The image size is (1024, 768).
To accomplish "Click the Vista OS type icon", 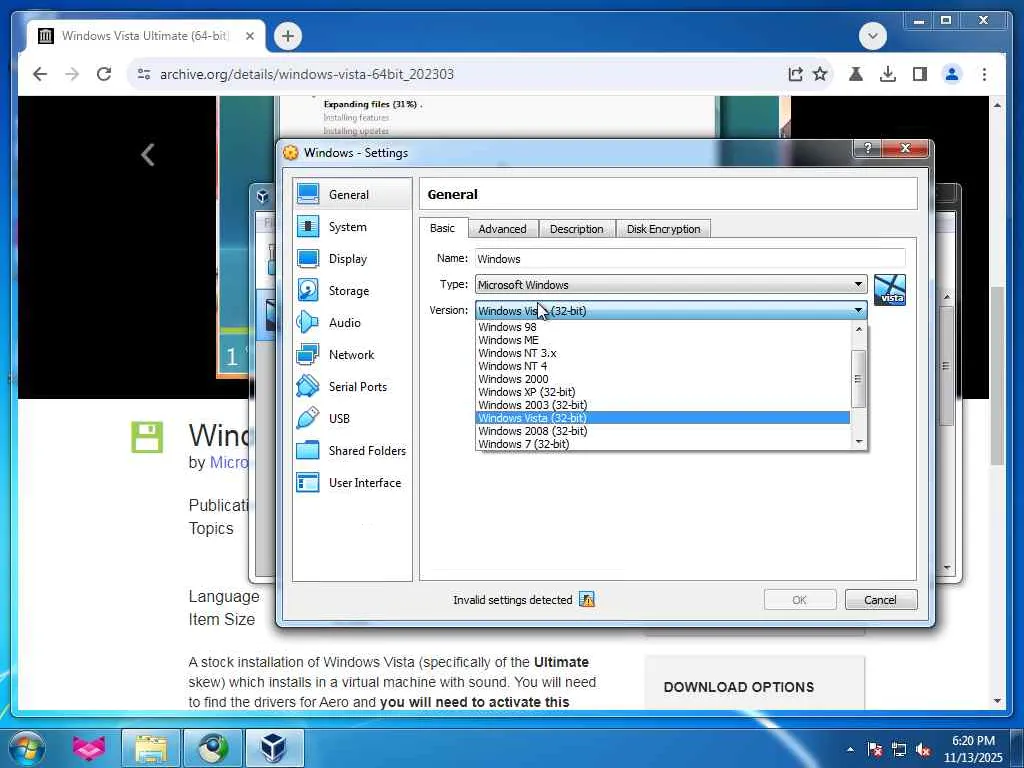I will tap(889, 290).
